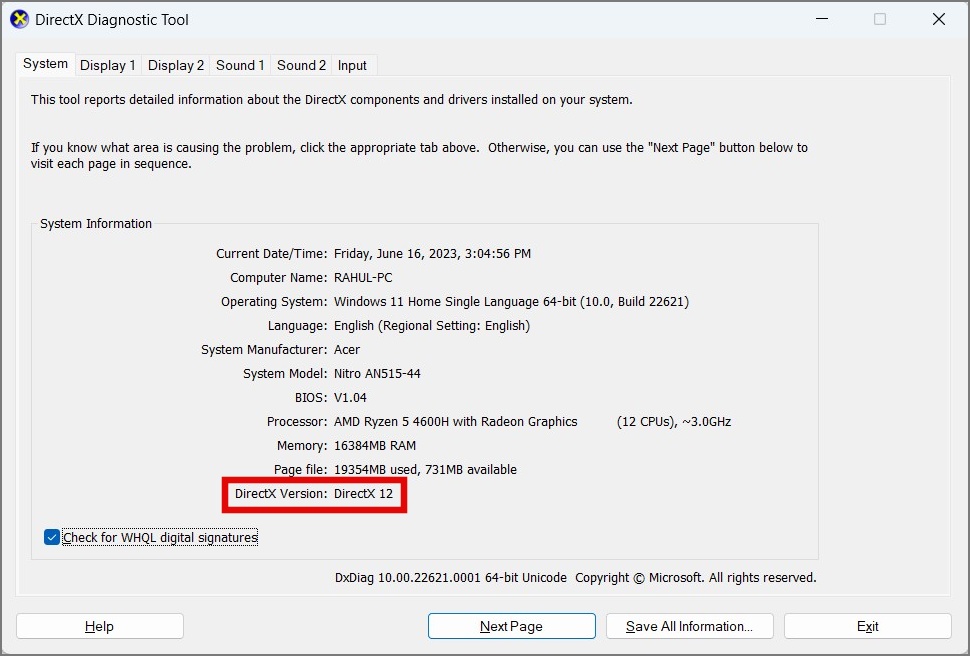Click the DxDiag 10.00.22621.0001 version text
Screen dimensions: 970x656
click(451, 578)
